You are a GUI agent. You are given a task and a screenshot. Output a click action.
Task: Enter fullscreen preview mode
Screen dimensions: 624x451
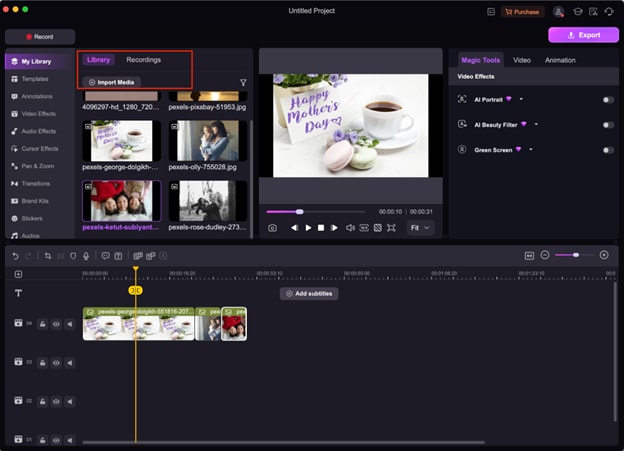pos(391,228)
